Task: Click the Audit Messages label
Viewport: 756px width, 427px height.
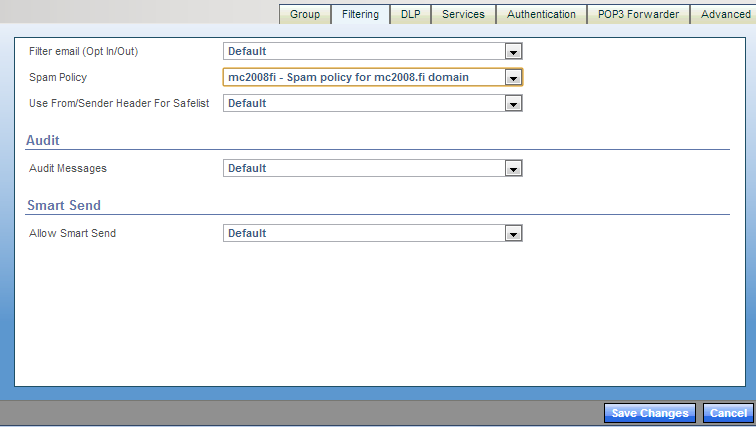Action: tap(68, 168)
